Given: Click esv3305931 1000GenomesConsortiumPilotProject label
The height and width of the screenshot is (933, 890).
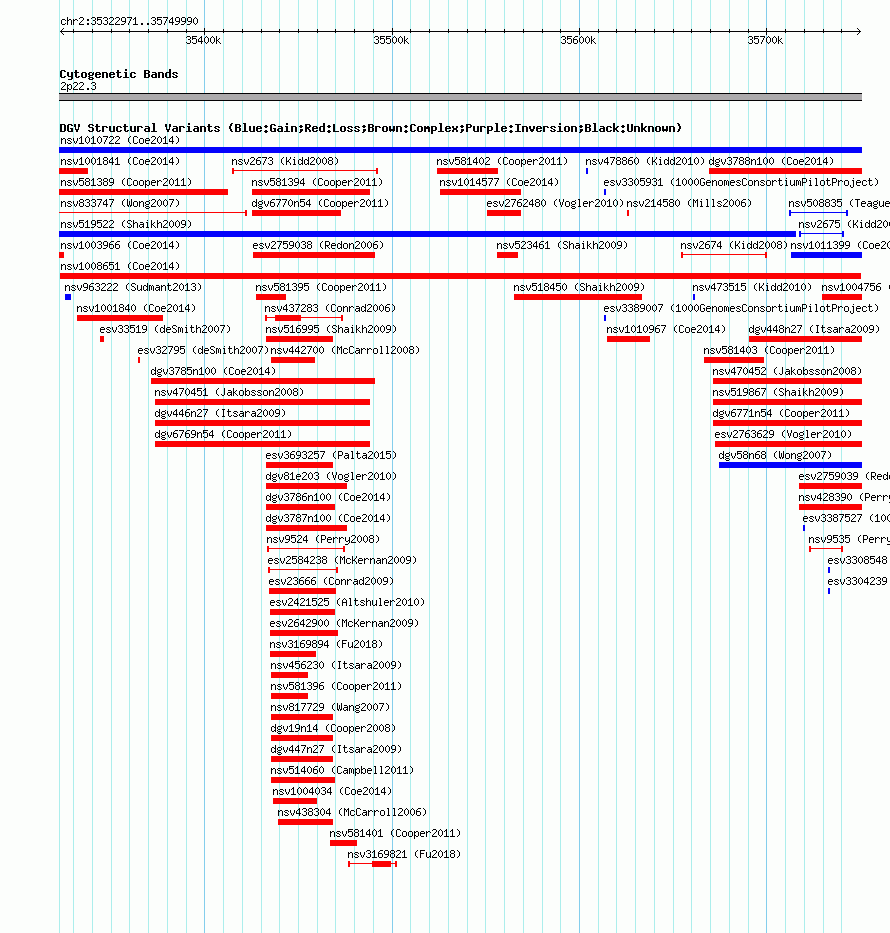Looking at the screenshot, I should tap(741, 182).
